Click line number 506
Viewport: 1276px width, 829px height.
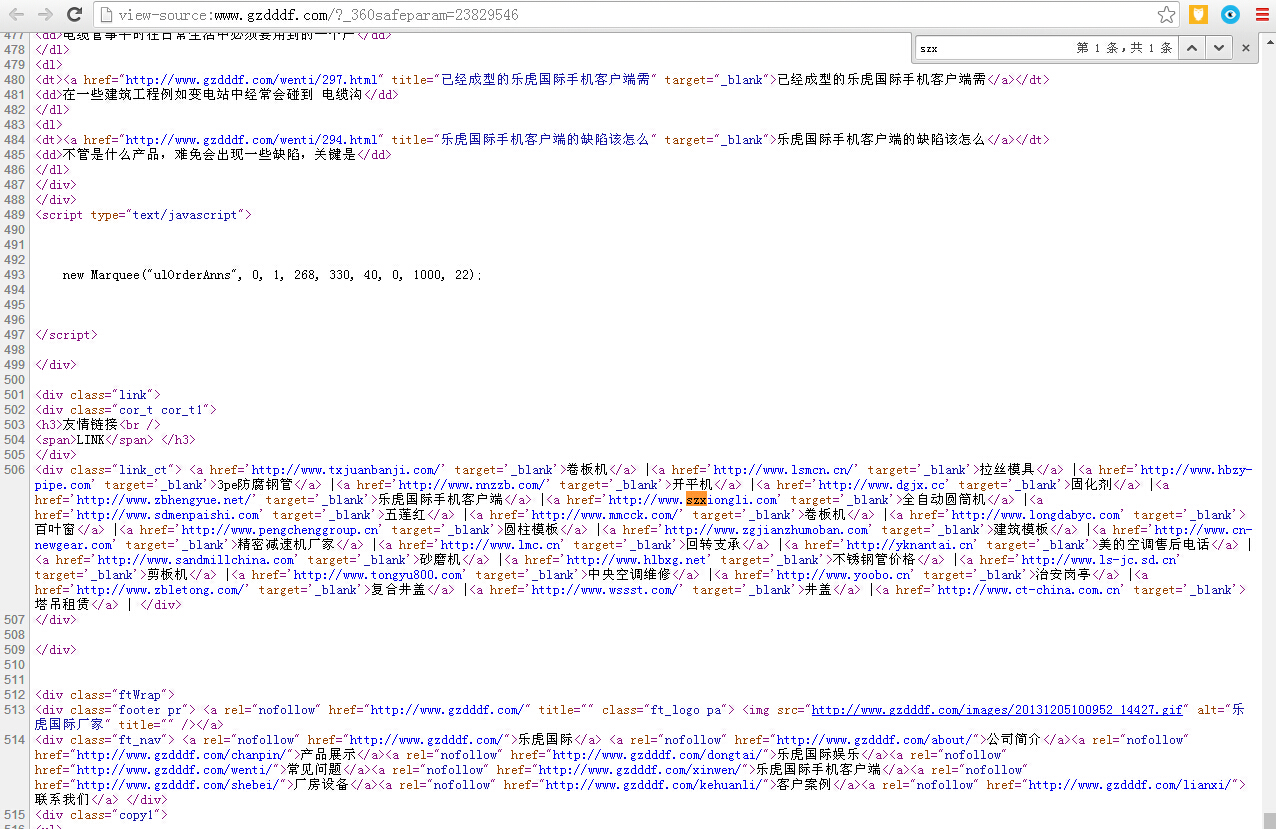14,470
